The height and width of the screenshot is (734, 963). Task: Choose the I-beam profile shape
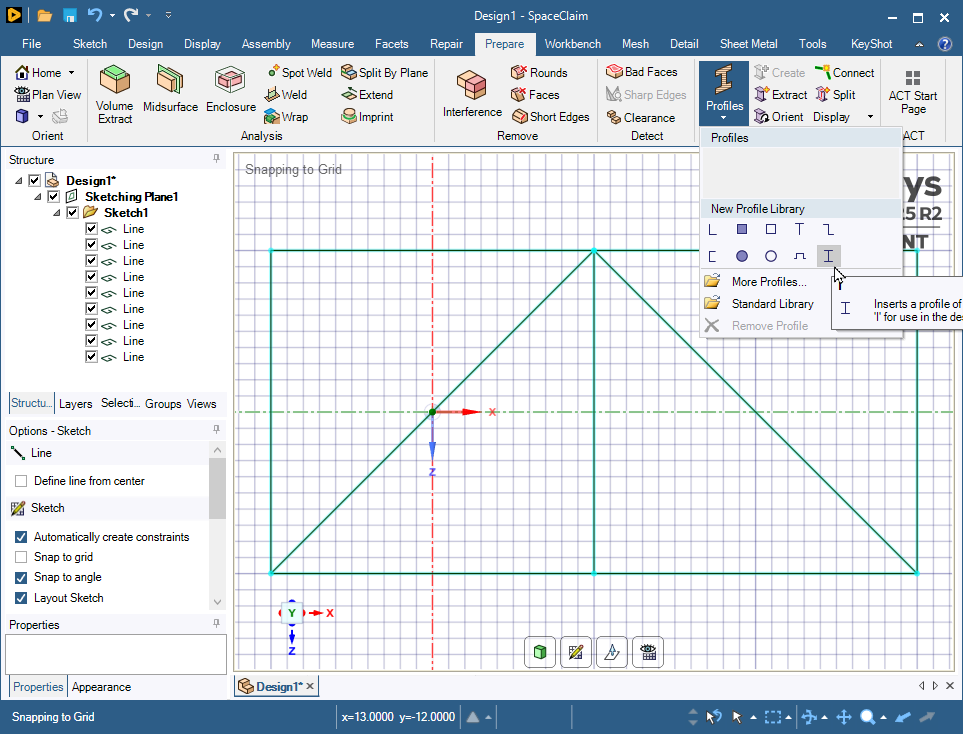click(828, 256)
